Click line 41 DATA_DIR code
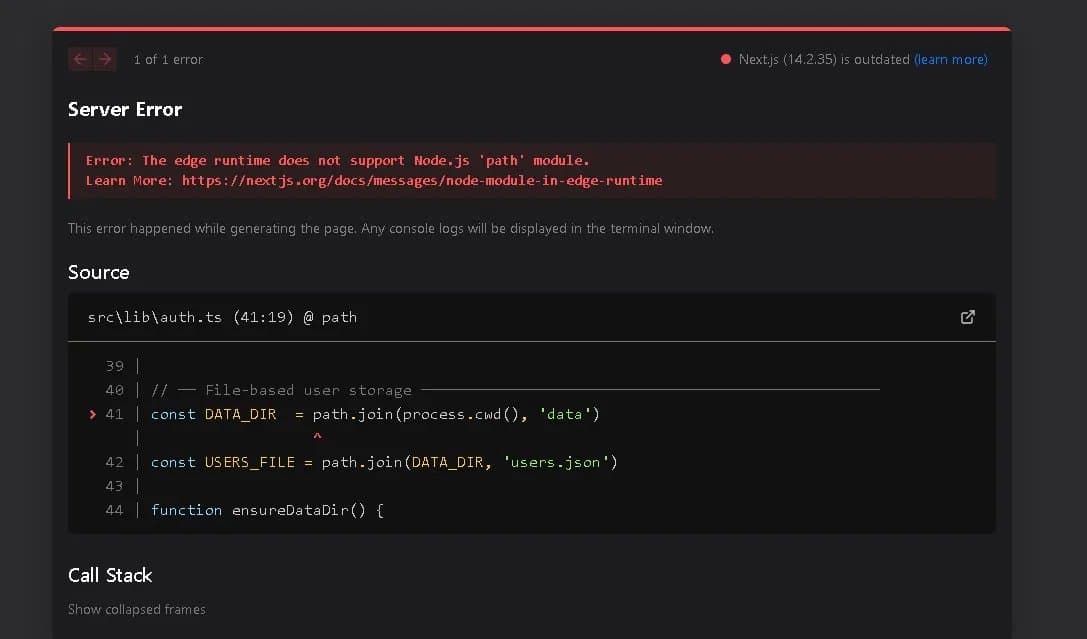The width and height of the screenshot is (1087, 639). (x=375, y=414)
